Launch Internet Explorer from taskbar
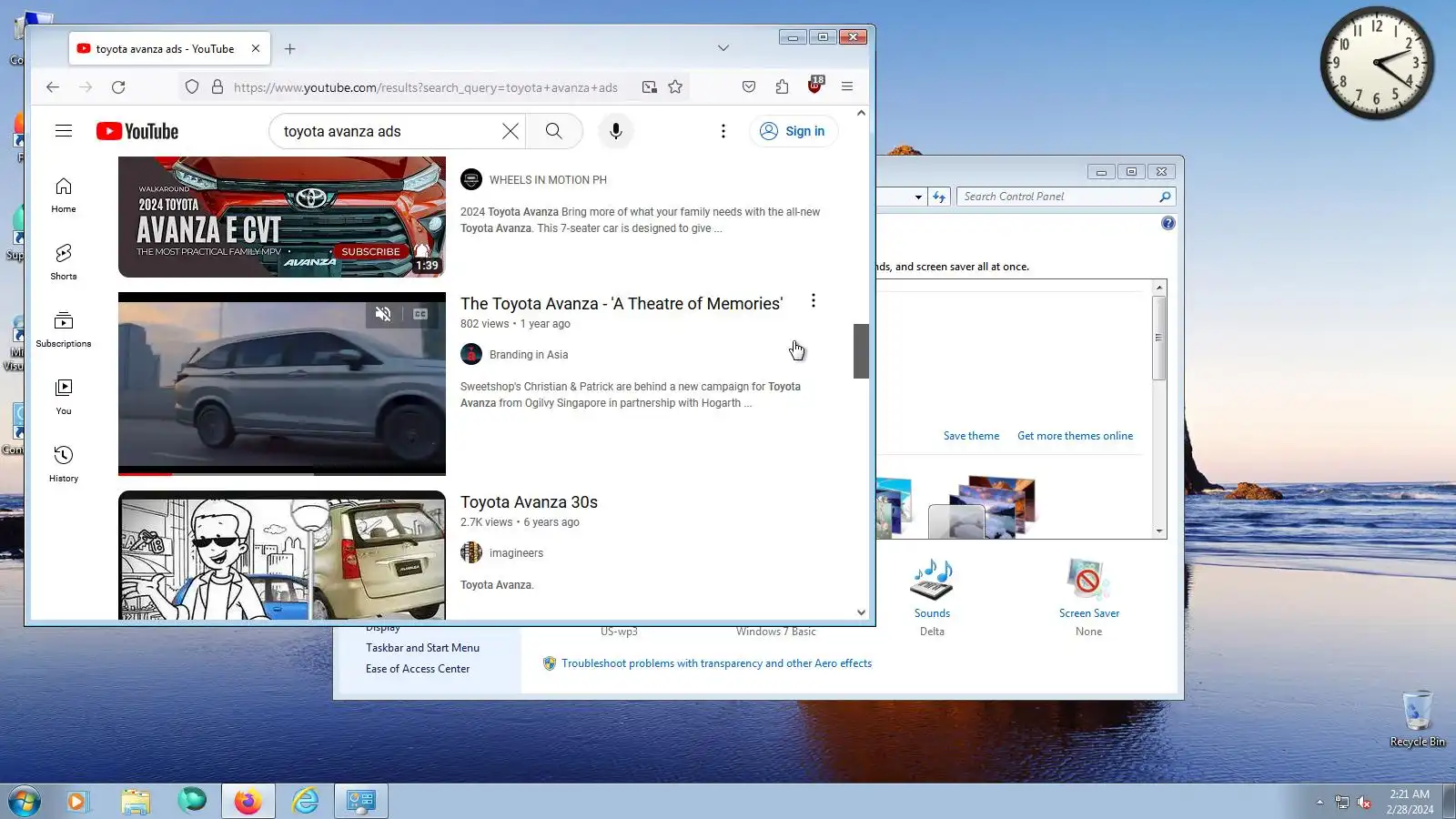Screen dimensions: 1456x819 coord(305,802)
